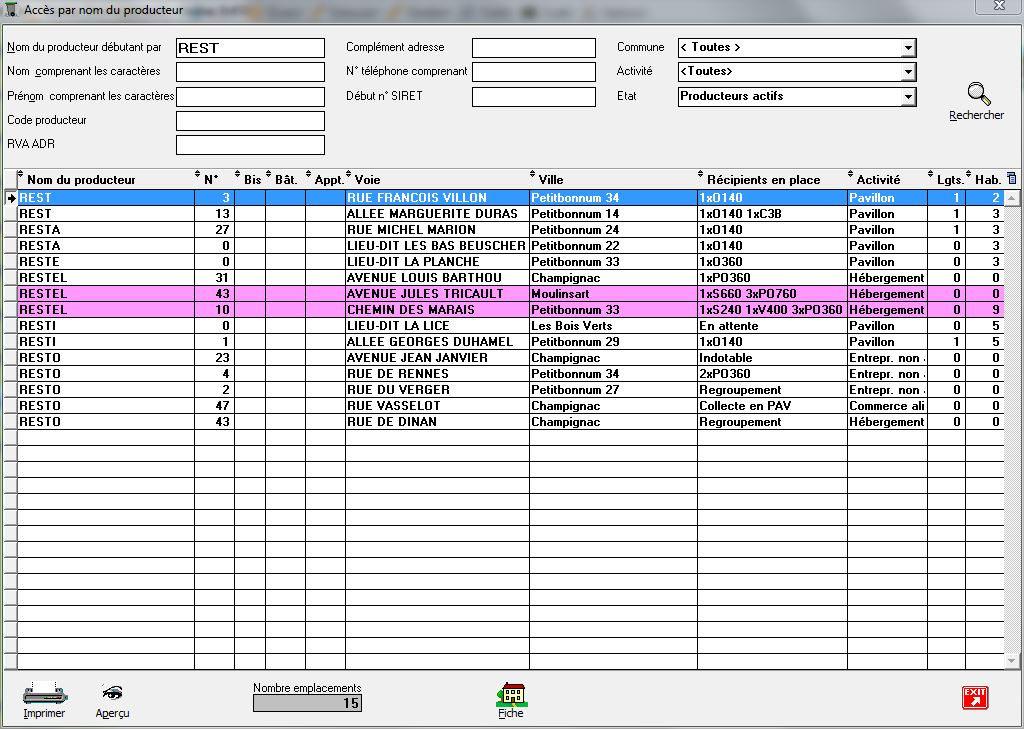1024x729 pixels.
Task: Focus the N° téléphone comprenant input field
Action: (x=533, y=72)
